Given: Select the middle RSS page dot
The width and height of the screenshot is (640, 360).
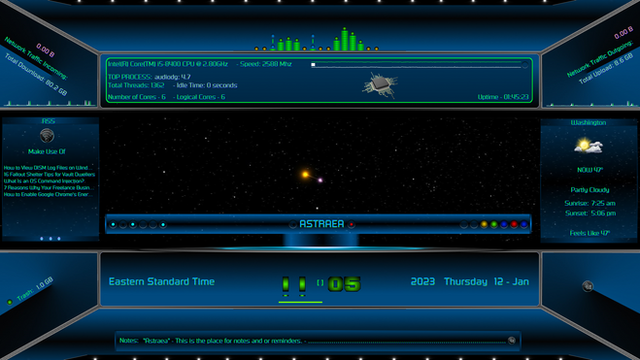Looking at the screenshot, I should coord(50,238).
